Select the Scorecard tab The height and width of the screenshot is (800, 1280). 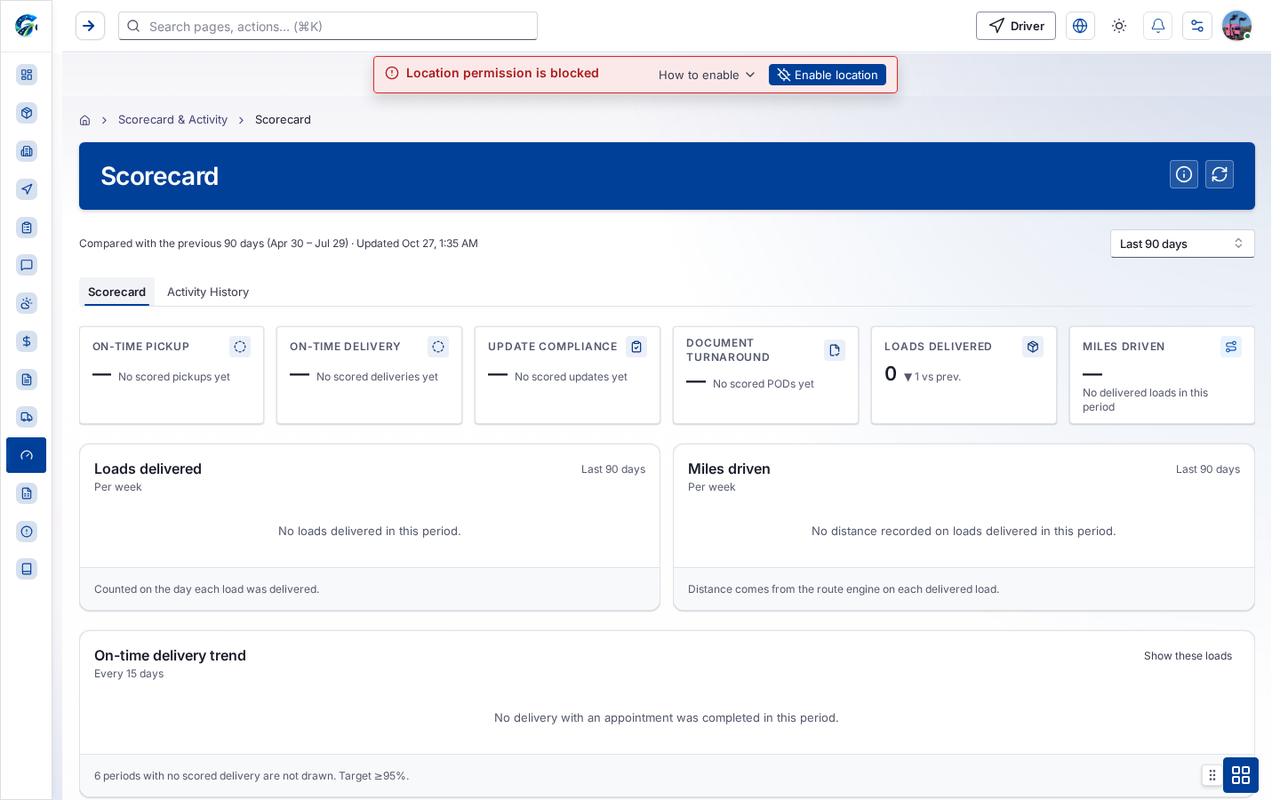click(117, 292)
